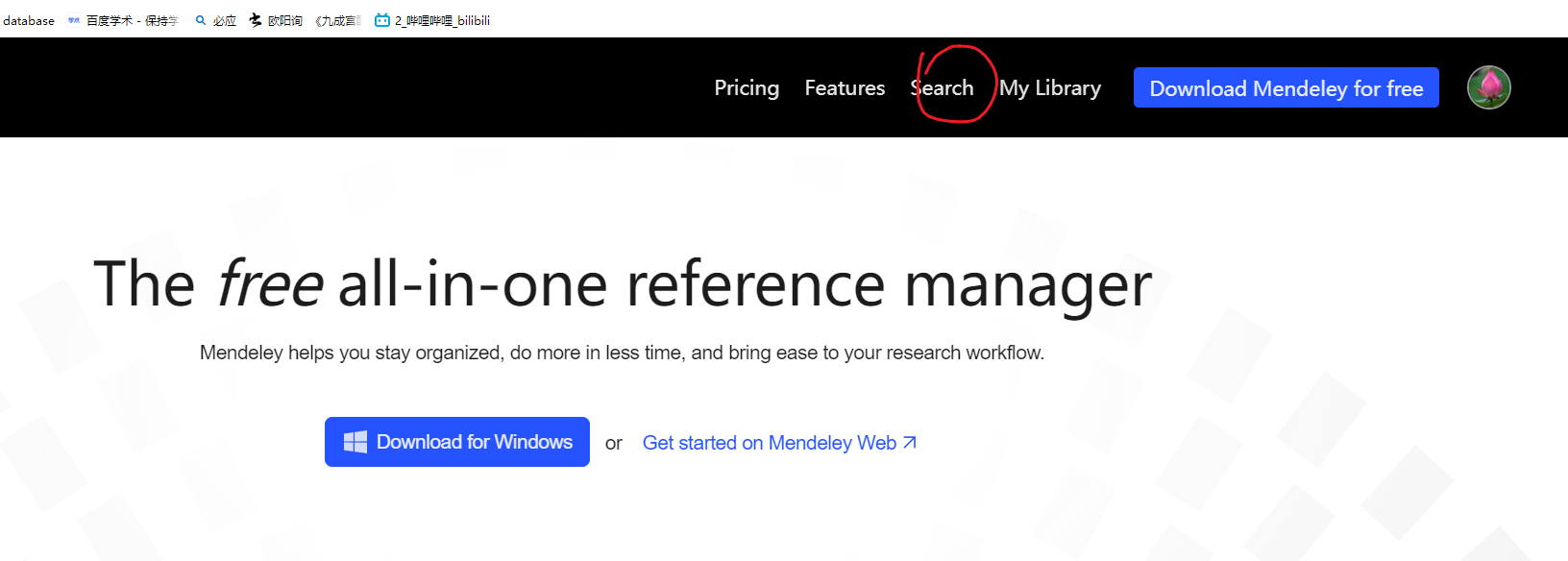Open the Features nav item
The height and width of the screenshot is (561, 1568).
pyautogui.click(x=845, y=87)
